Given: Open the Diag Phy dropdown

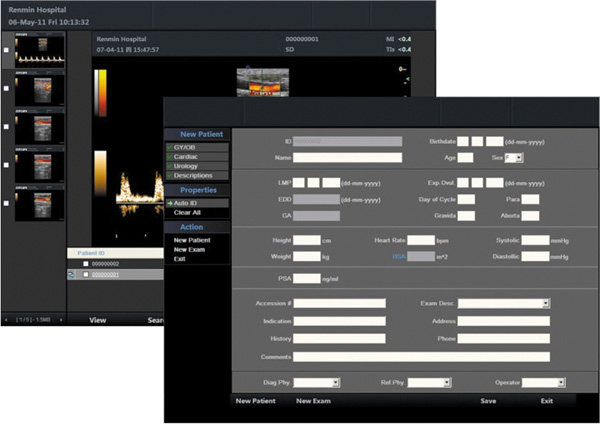Looking at the screenshot, I should point(336,382).
